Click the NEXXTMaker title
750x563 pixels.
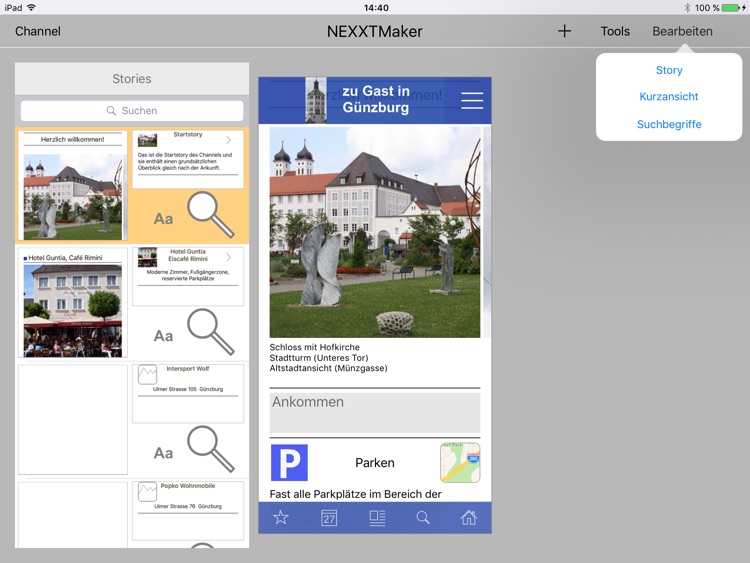pyautogui.click(x=375, y=31)
